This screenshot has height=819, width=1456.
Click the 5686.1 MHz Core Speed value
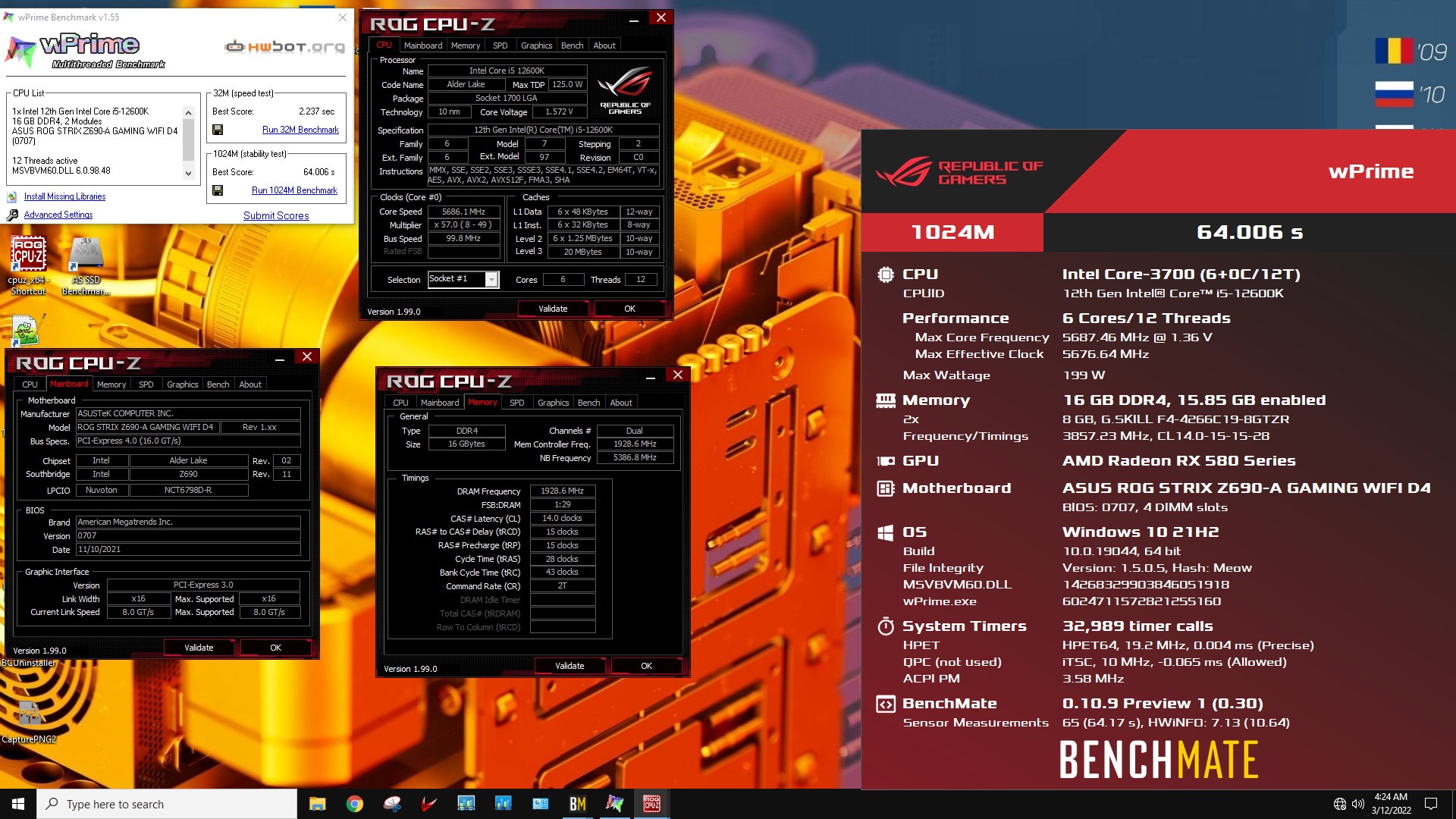pos(463,212)
